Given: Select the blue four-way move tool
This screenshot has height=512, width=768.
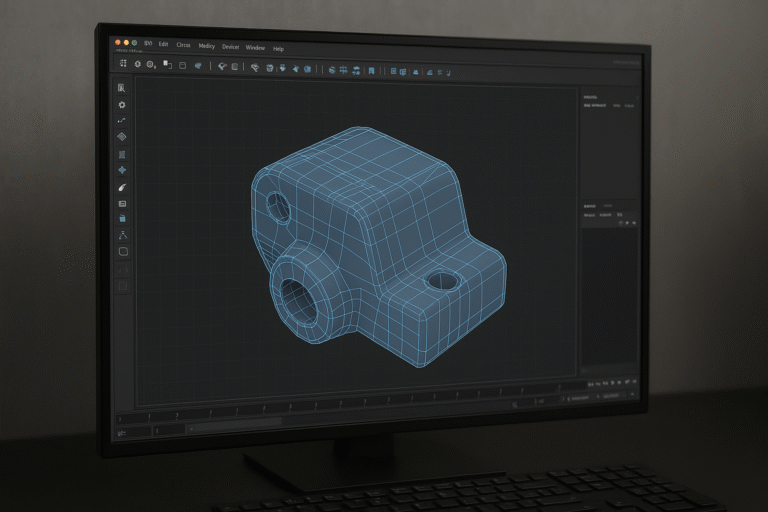Looking at the screenshot, I should 122,170.
